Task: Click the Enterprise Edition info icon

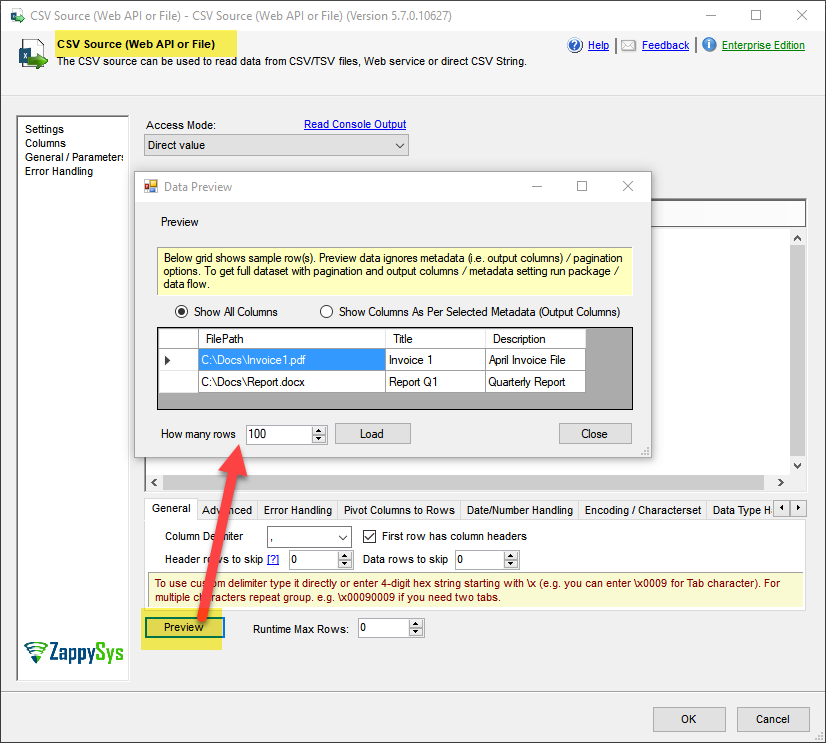Action: pyautogui.click(x=709, y=45)
